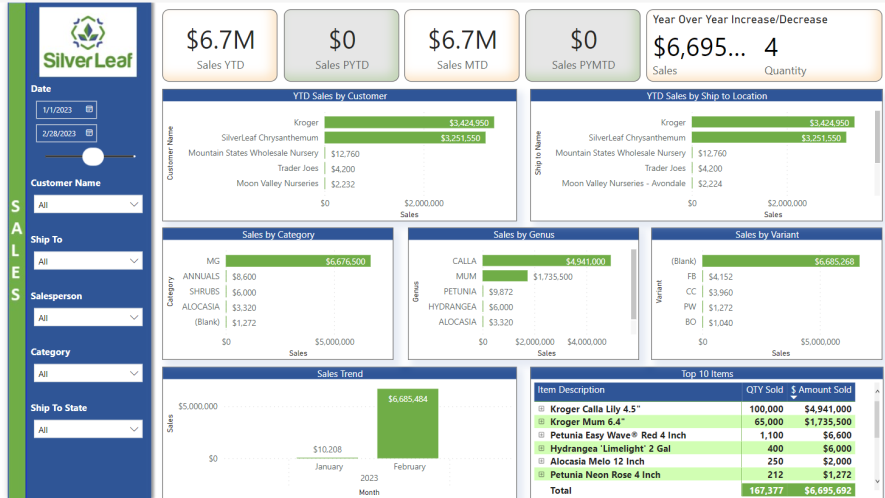Select the January column in Sales Trend

[327, 457]
